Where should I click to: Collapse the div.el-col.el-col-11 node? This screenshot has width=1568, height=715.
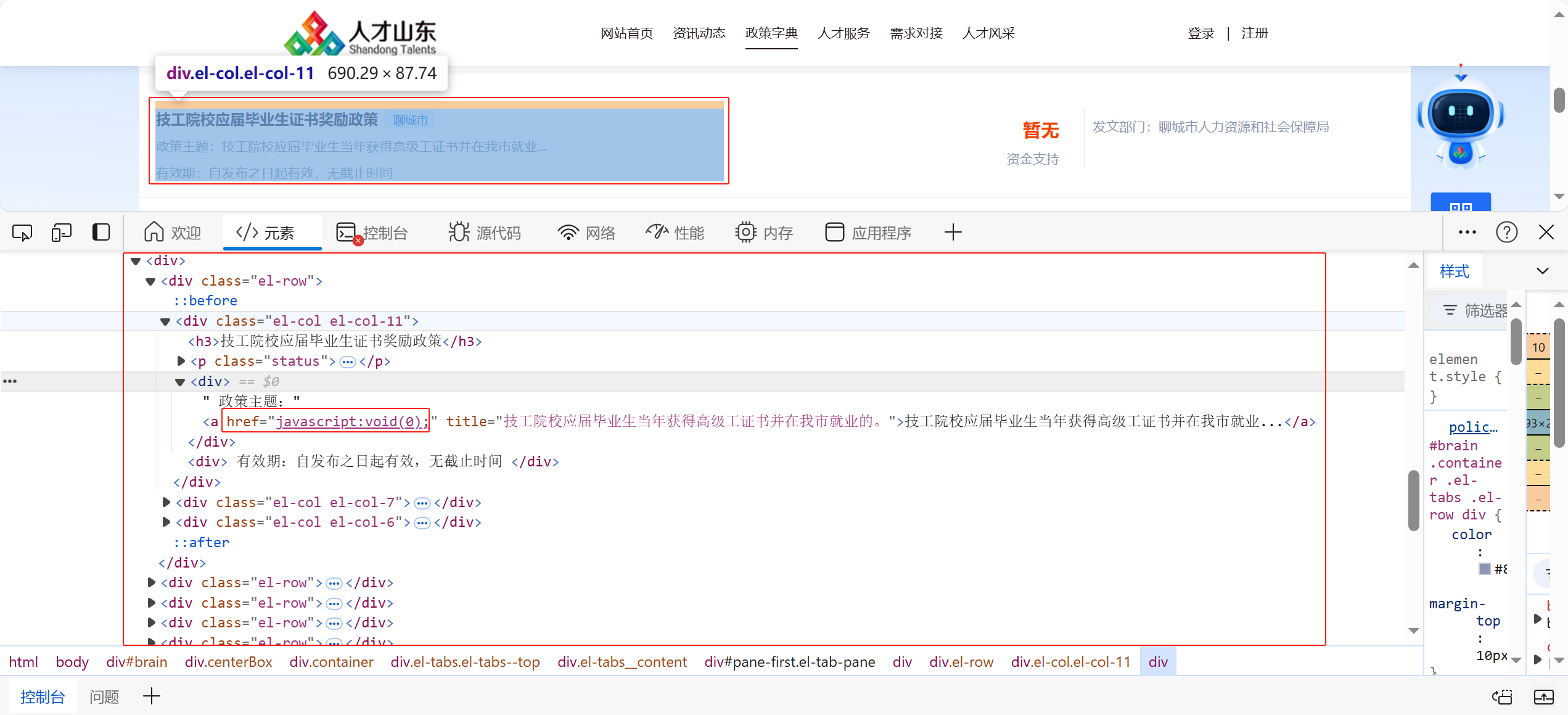(x=165, y=321)
